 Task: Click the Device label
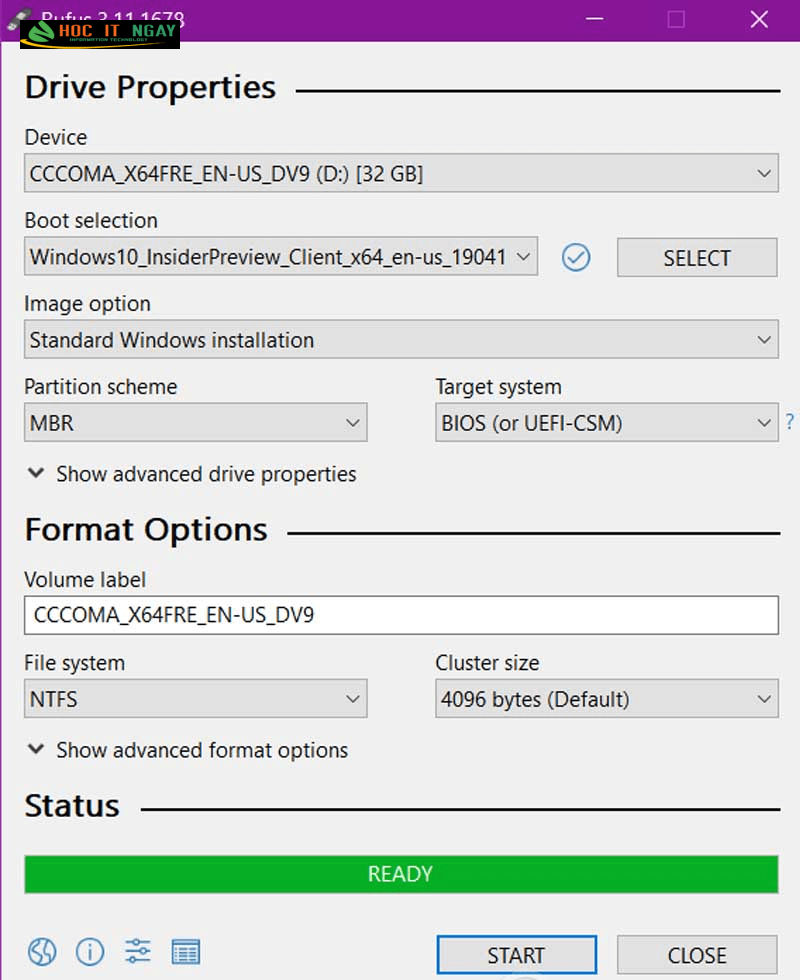tap(56, 138)
